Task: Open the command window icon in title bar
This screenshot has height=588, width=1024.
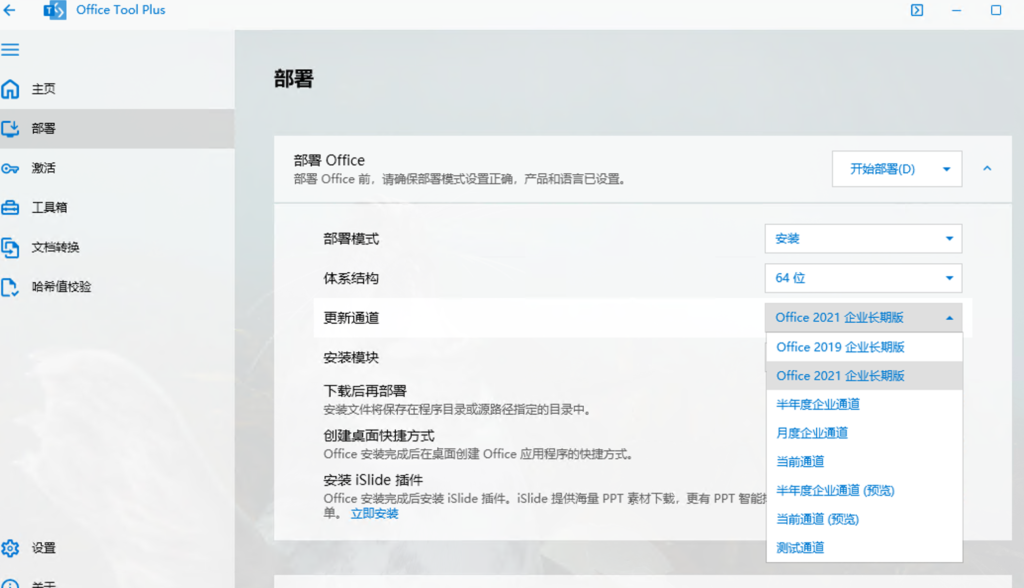Action: click(x=916, y=10)
